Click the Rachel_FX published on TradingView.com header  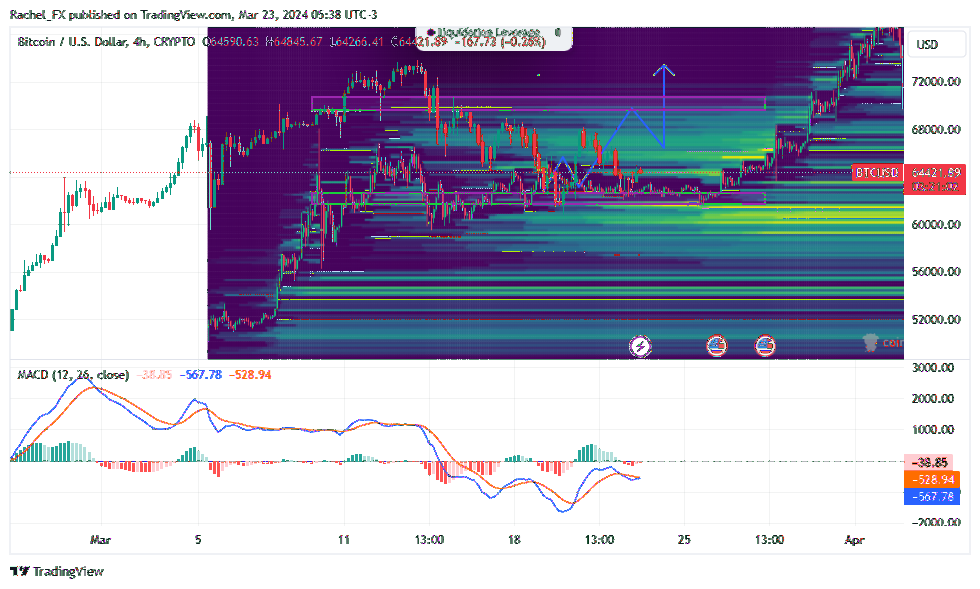pyautogui.click(x=193, y=14)
